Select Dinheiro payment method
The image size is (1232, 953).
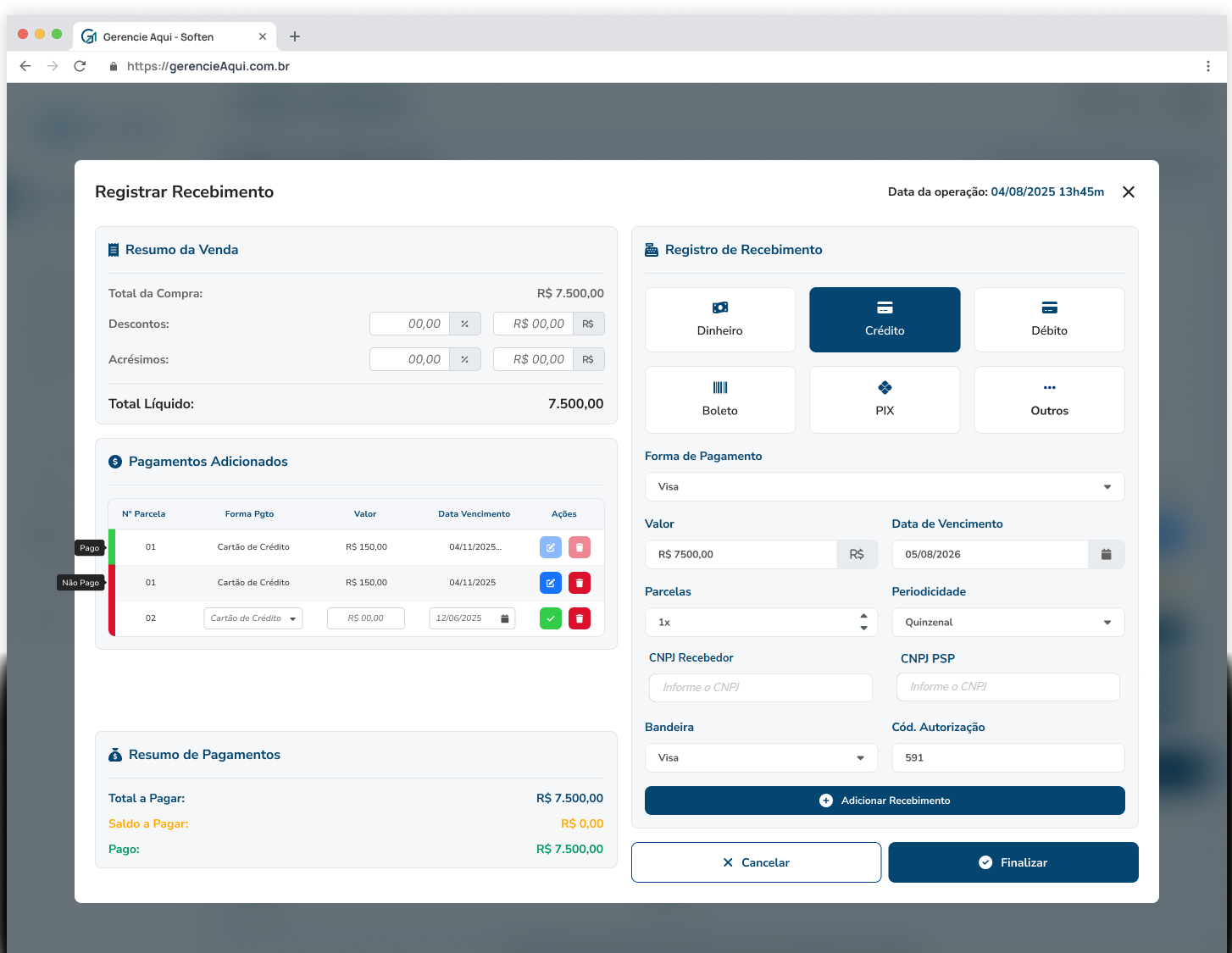click(719, 319)
